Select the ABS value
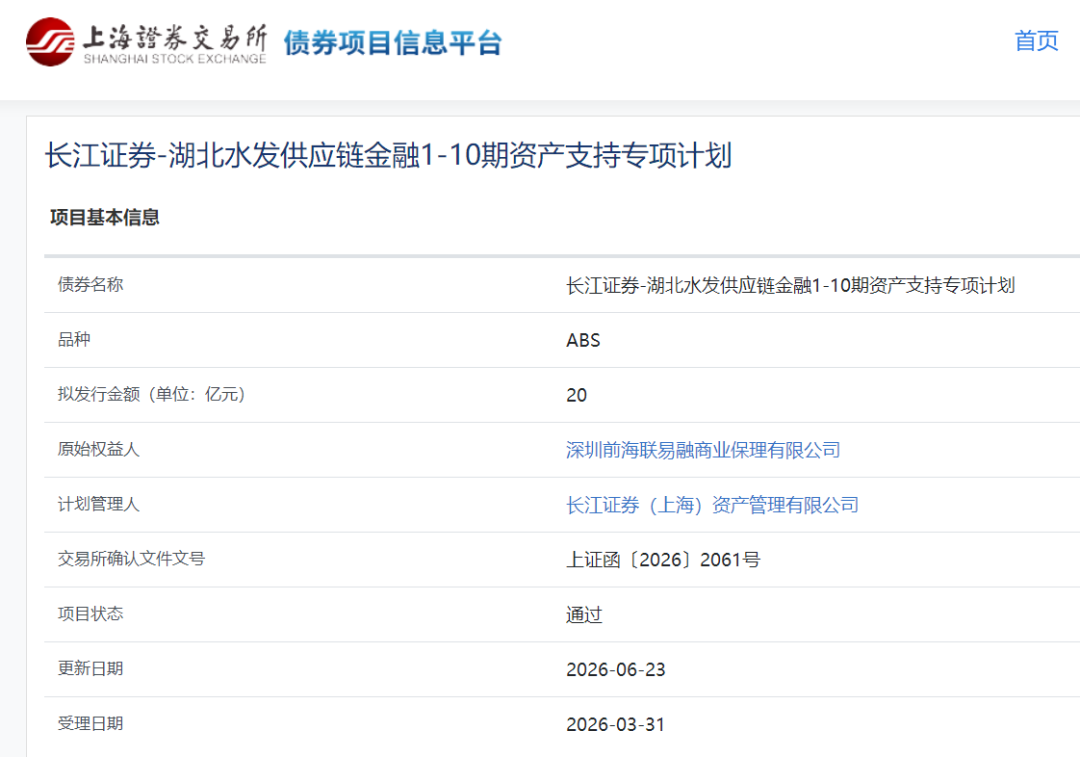This screenshot has width=1080, height=757. pyautogui.click(x=583, y=340)
